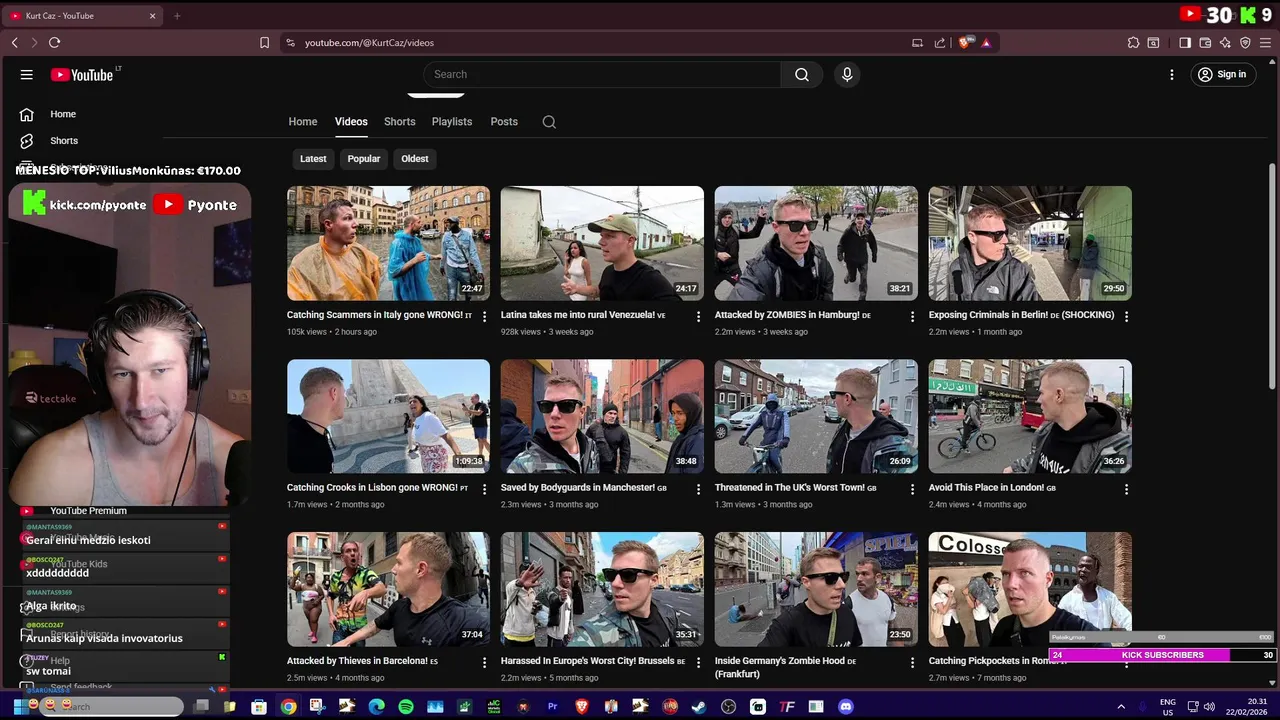Open options for Catching Scammers in Italy video
Viewport: 1280px width, 720px height.
pos(485,316)
